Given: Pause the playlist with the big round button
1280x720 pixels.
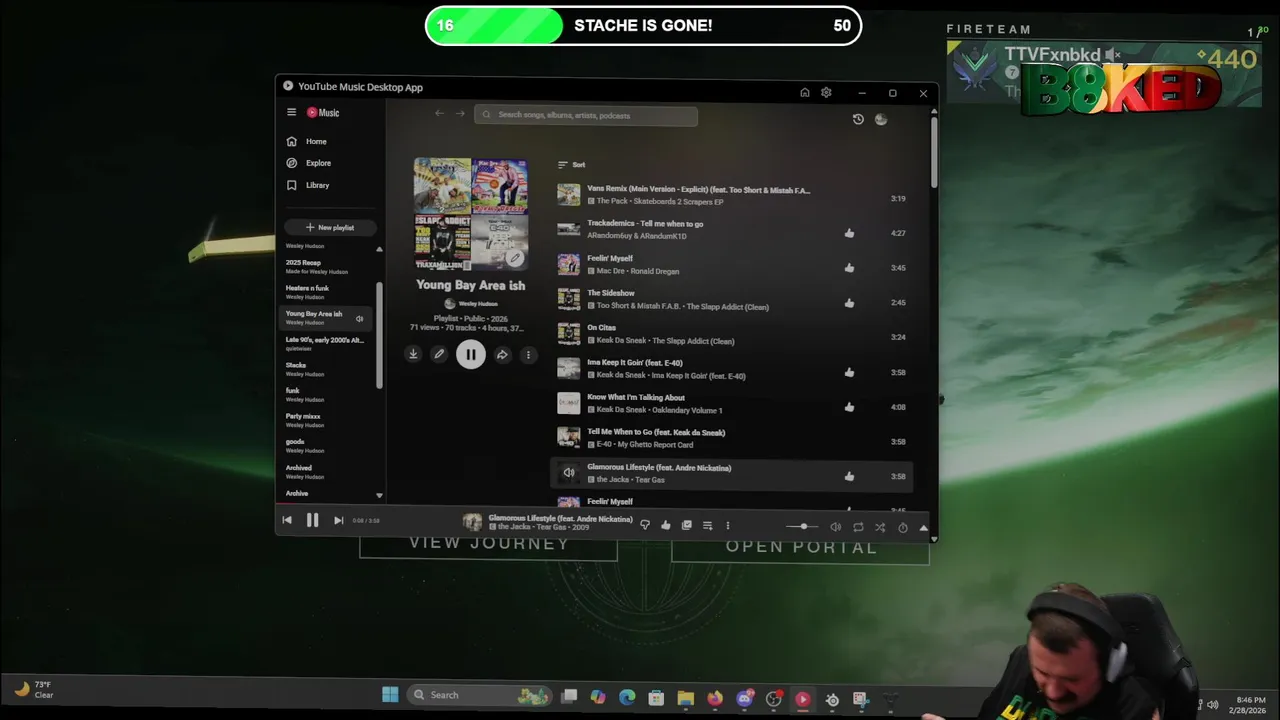Looking at the screenshot, I should (471, 354).
